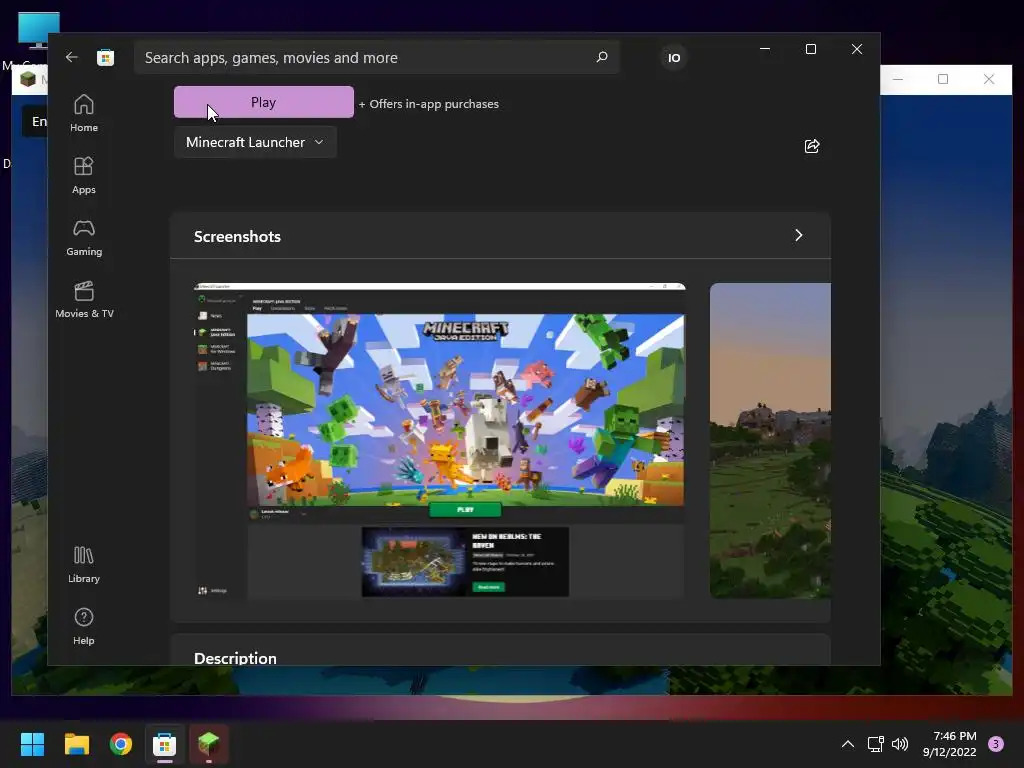Expand the Minecraft Launcher dropdown

(255, 142)
